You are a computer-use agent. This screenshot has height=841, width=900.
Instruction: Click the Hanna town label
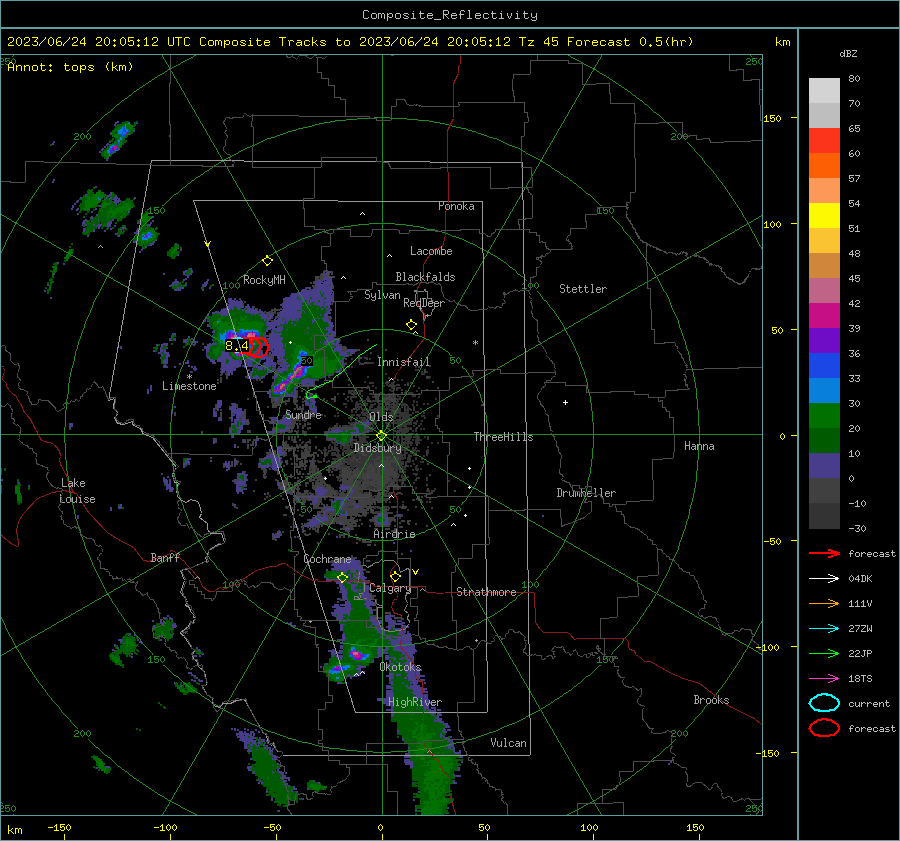699,446
